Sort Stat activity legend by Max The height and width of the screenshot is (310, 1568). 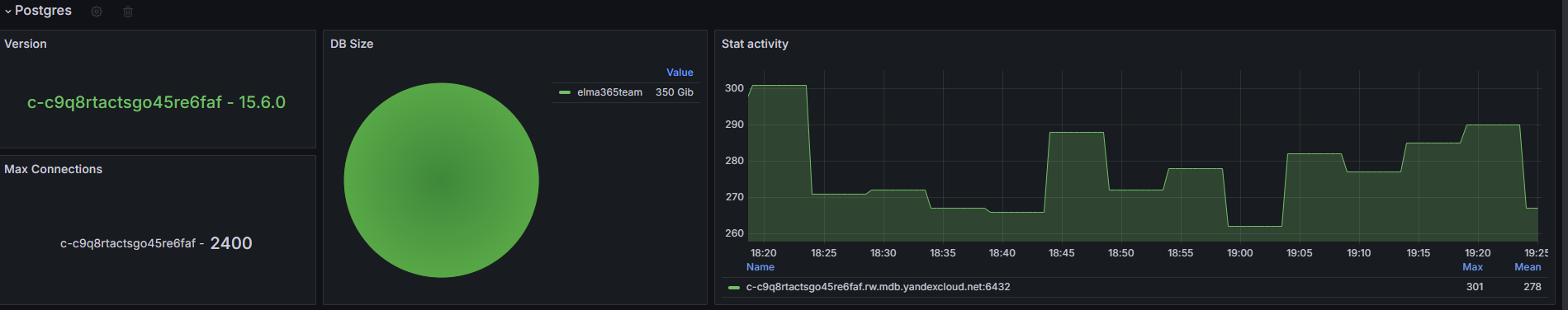coord(1473,267)
